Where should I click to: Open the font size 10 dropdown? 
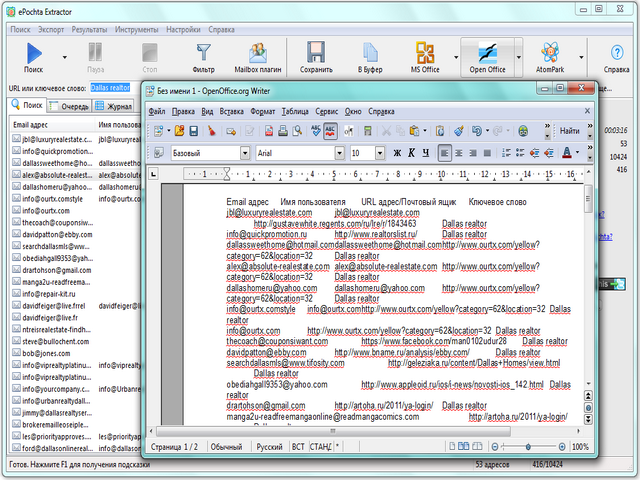pyautogui.click(x=380, y=153)
